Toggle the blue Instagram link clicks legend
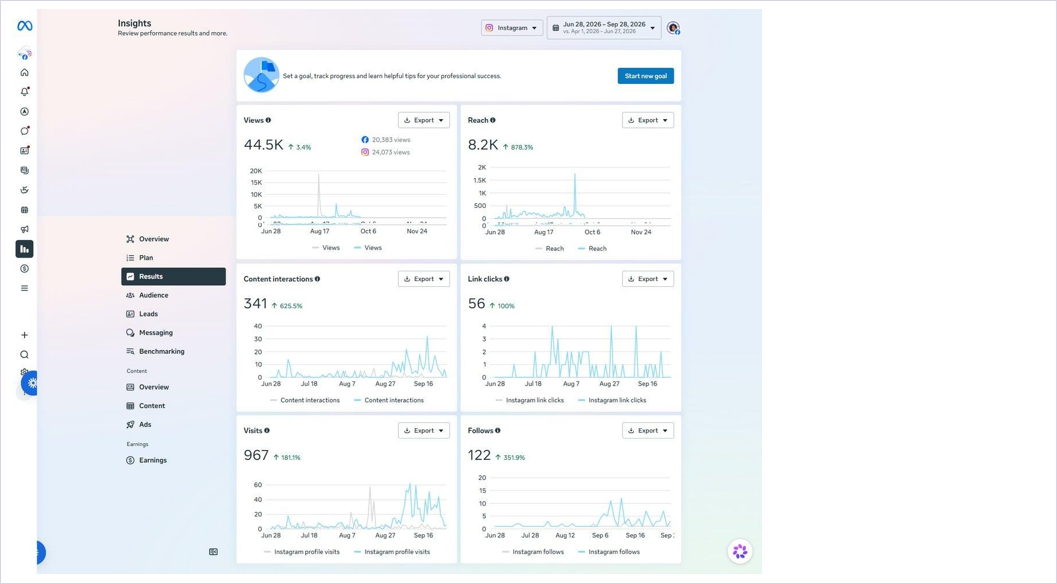The width and height of the screenshot is (1057, 584). [x=611, y=400]
